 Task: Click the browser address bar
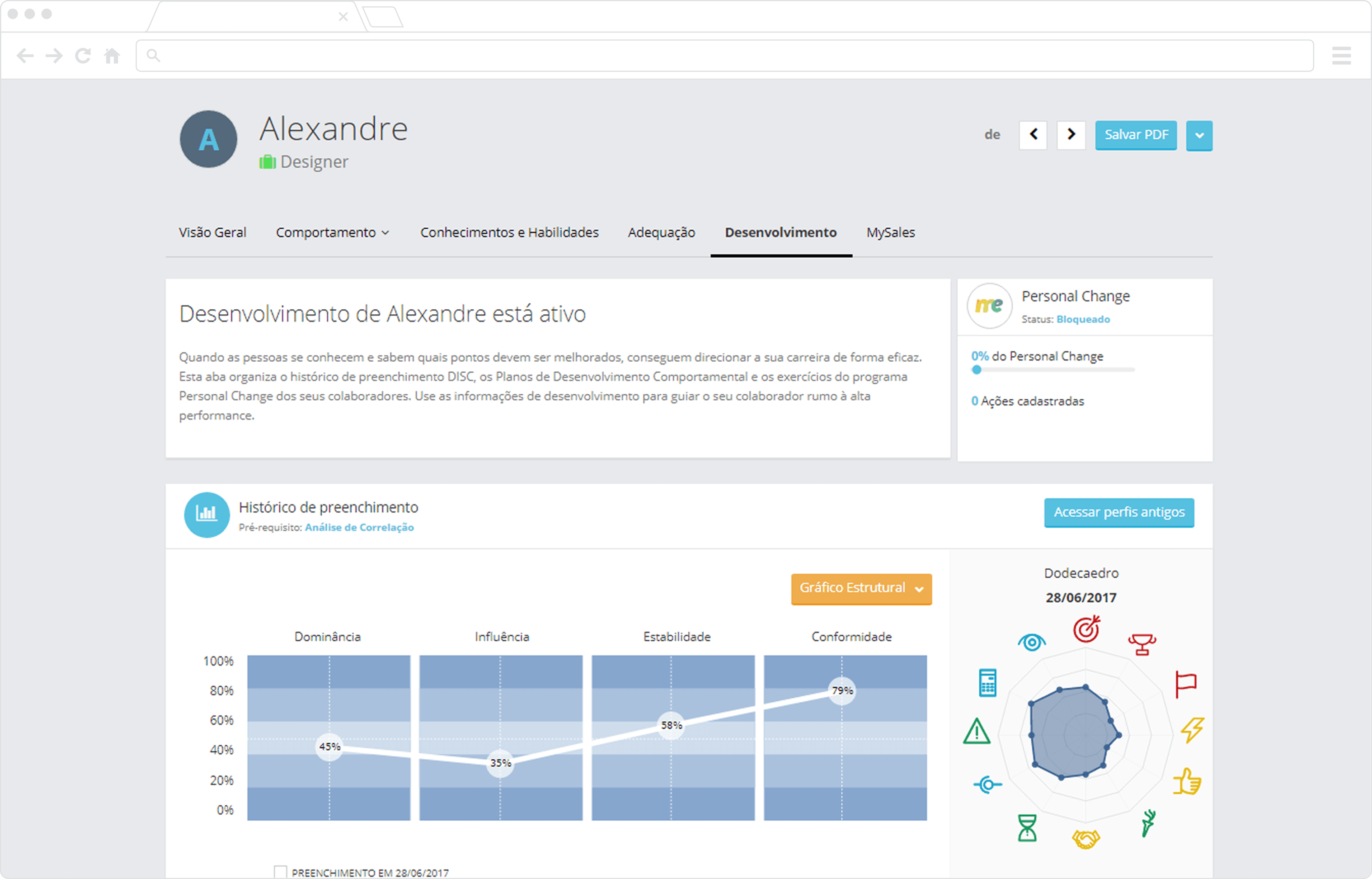pyautogui.click(x=724, y=55)
